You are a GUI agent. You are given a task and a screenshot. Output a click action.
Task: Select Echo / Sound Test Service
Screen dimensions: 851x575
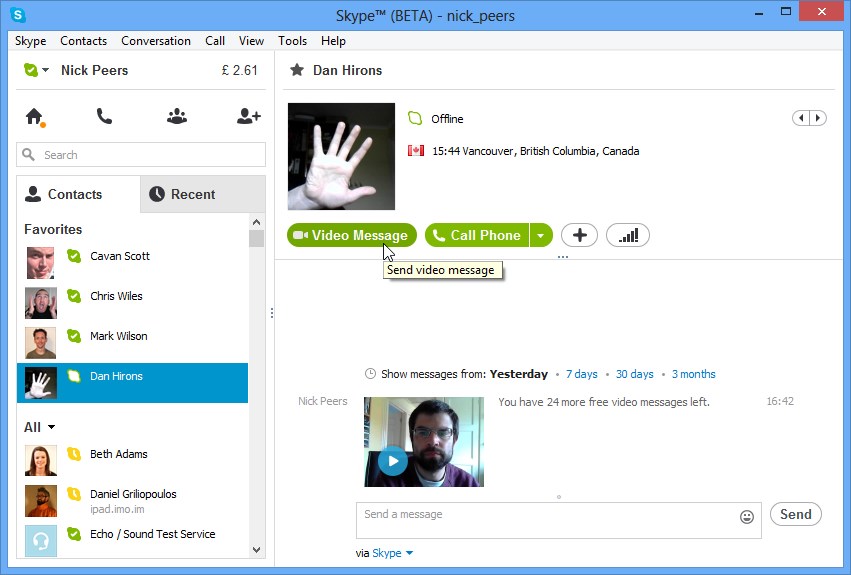[132, 540]
